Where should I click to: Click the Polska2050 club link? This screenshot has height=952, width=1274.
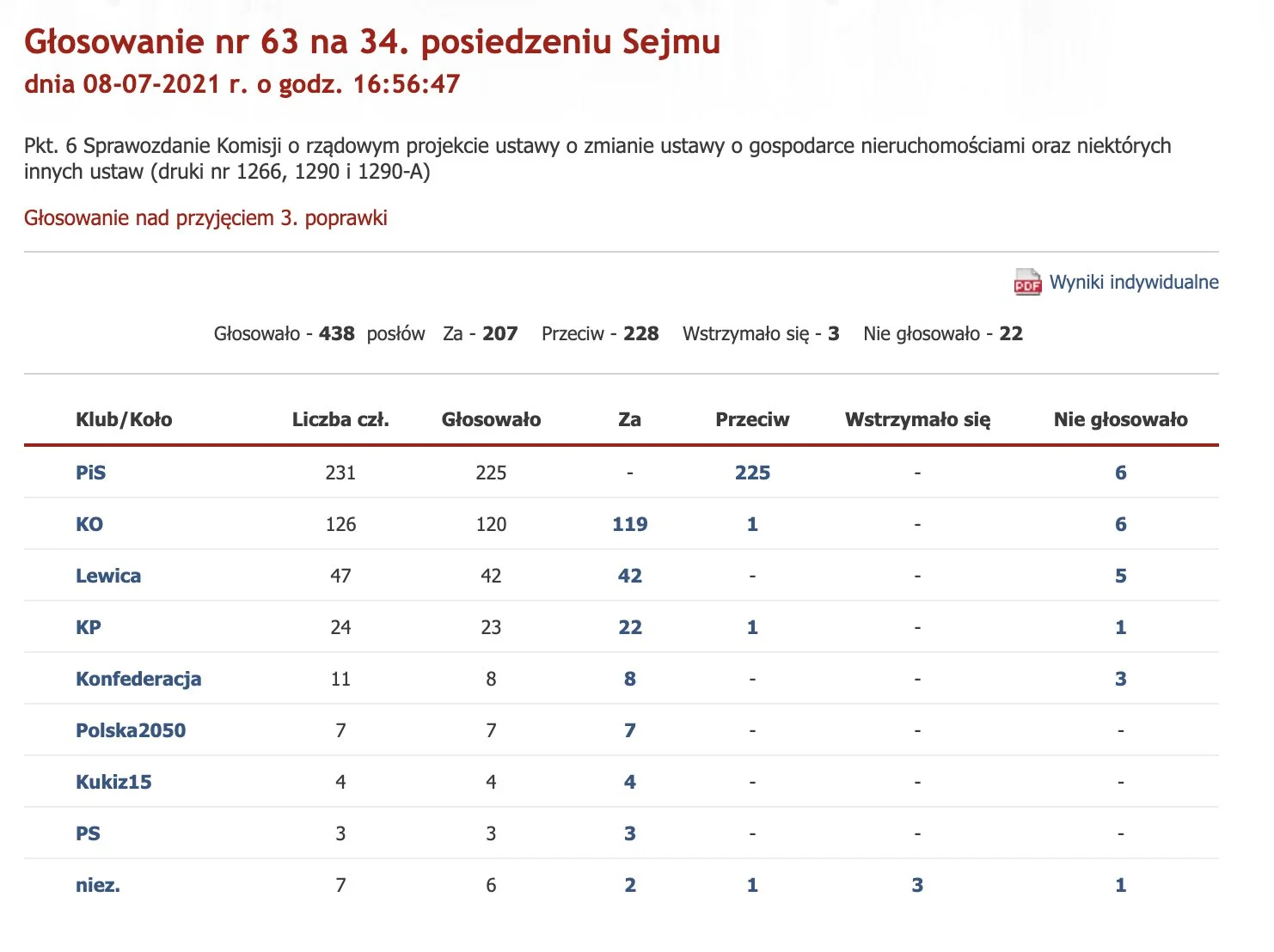pyautogui.click(x=131, y=730)
